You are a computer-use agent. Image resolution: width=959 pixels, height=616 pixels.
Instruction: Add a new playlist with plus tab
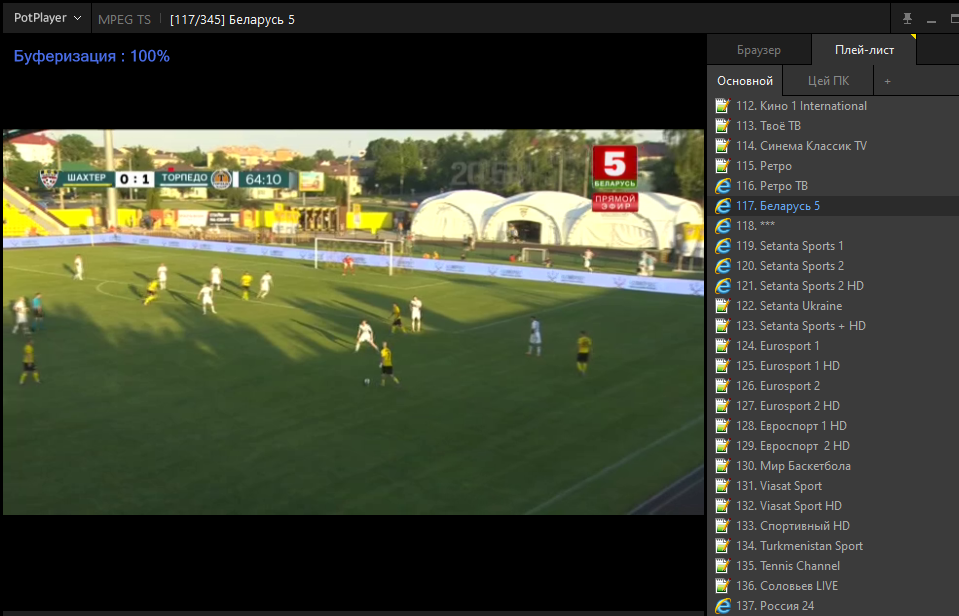887,81
